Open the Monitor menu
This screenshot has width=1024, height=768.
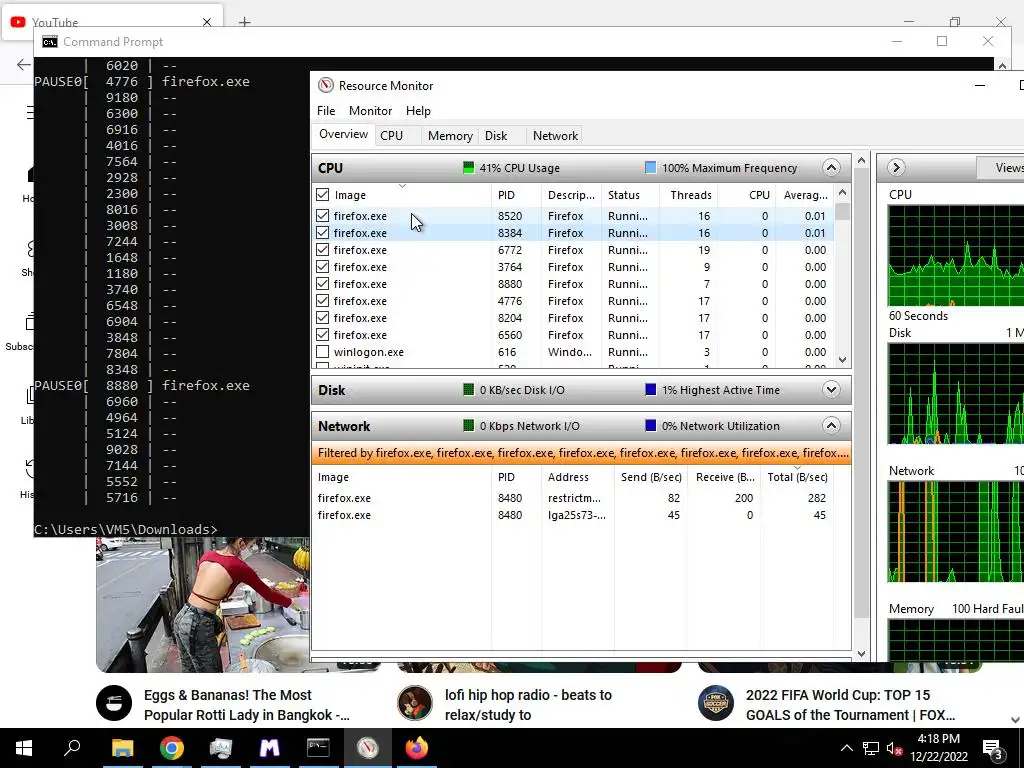coord(370,111)
